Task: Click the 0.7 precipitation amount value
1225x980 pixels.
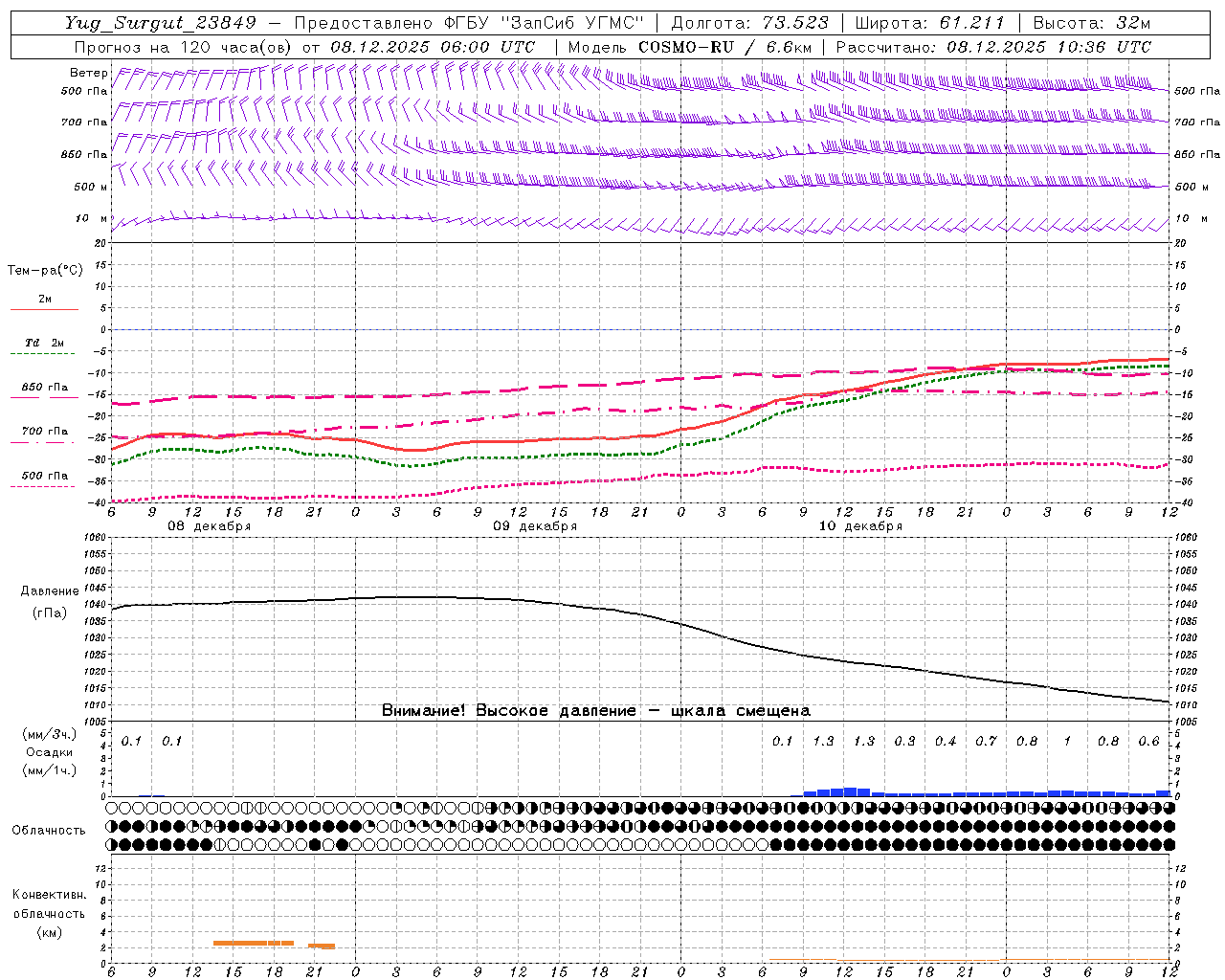Action: [986, 742]
